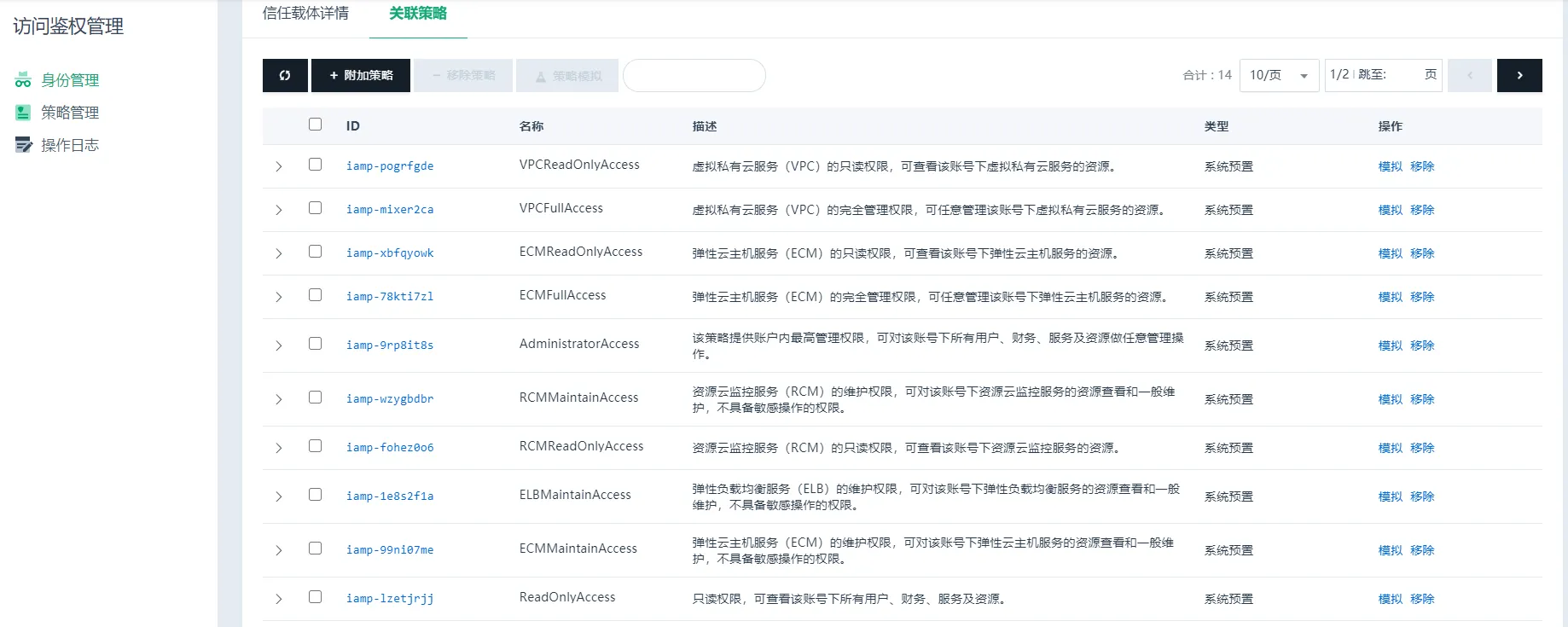Screen dimensions: 1568x627
Task: Click the refresh icon button
Action: (x=285, y=75)
